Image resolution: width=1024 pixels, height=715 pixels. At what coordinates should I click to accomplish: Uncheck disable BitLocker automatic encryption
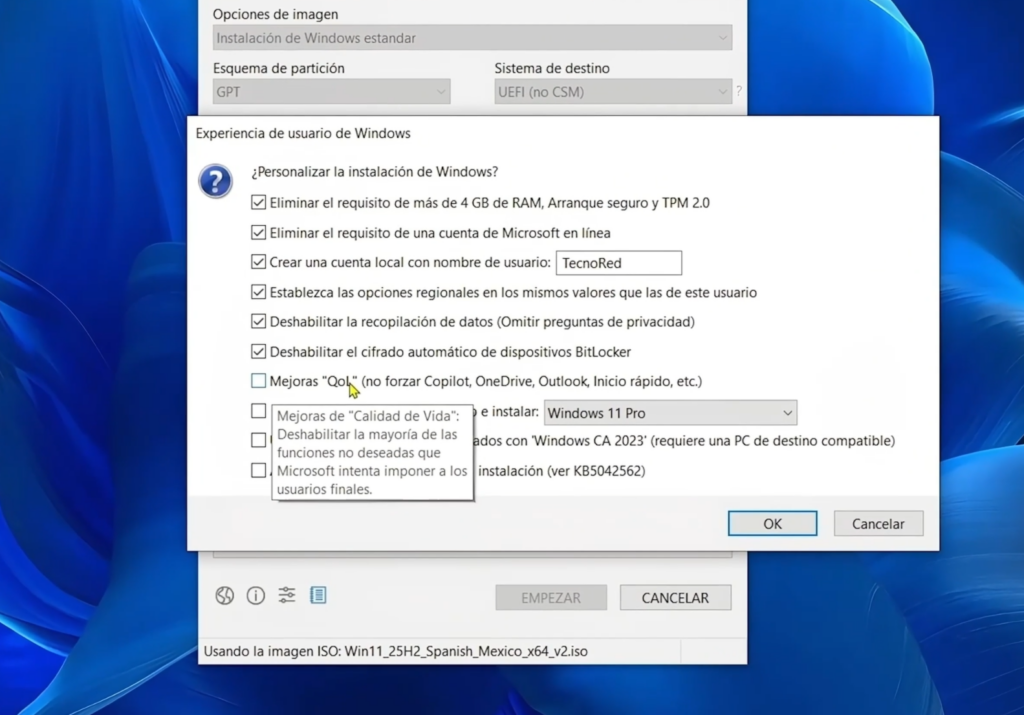click(259, 351)
